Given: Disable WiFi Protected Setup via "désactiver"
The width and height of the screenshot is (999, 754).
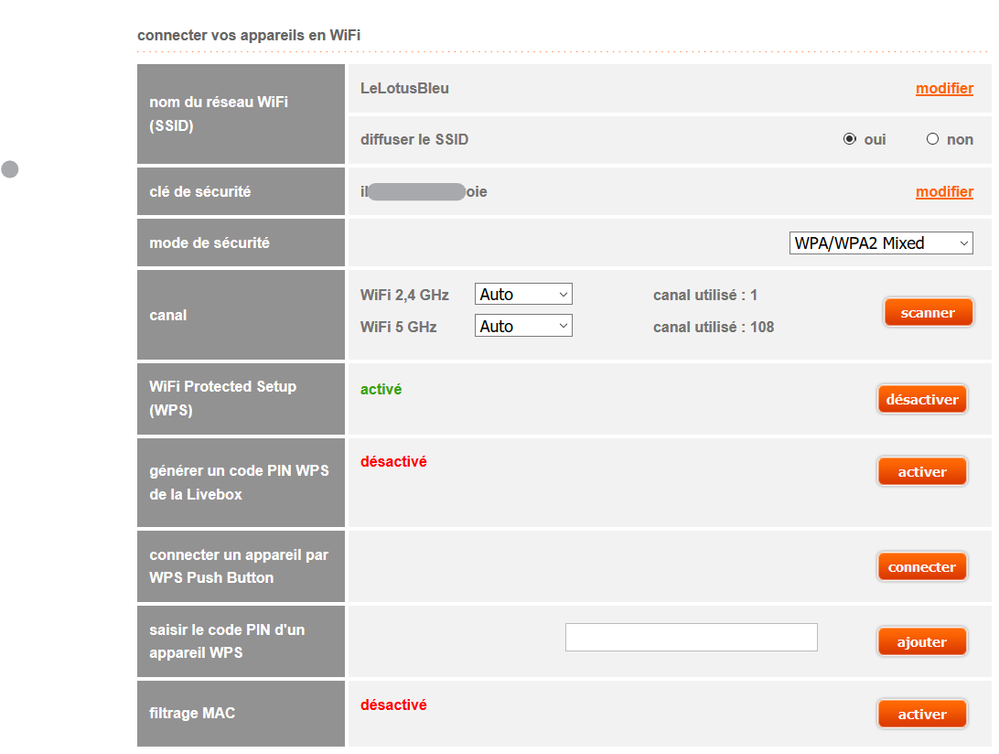Looking at the screenshot, I should 921,398.
